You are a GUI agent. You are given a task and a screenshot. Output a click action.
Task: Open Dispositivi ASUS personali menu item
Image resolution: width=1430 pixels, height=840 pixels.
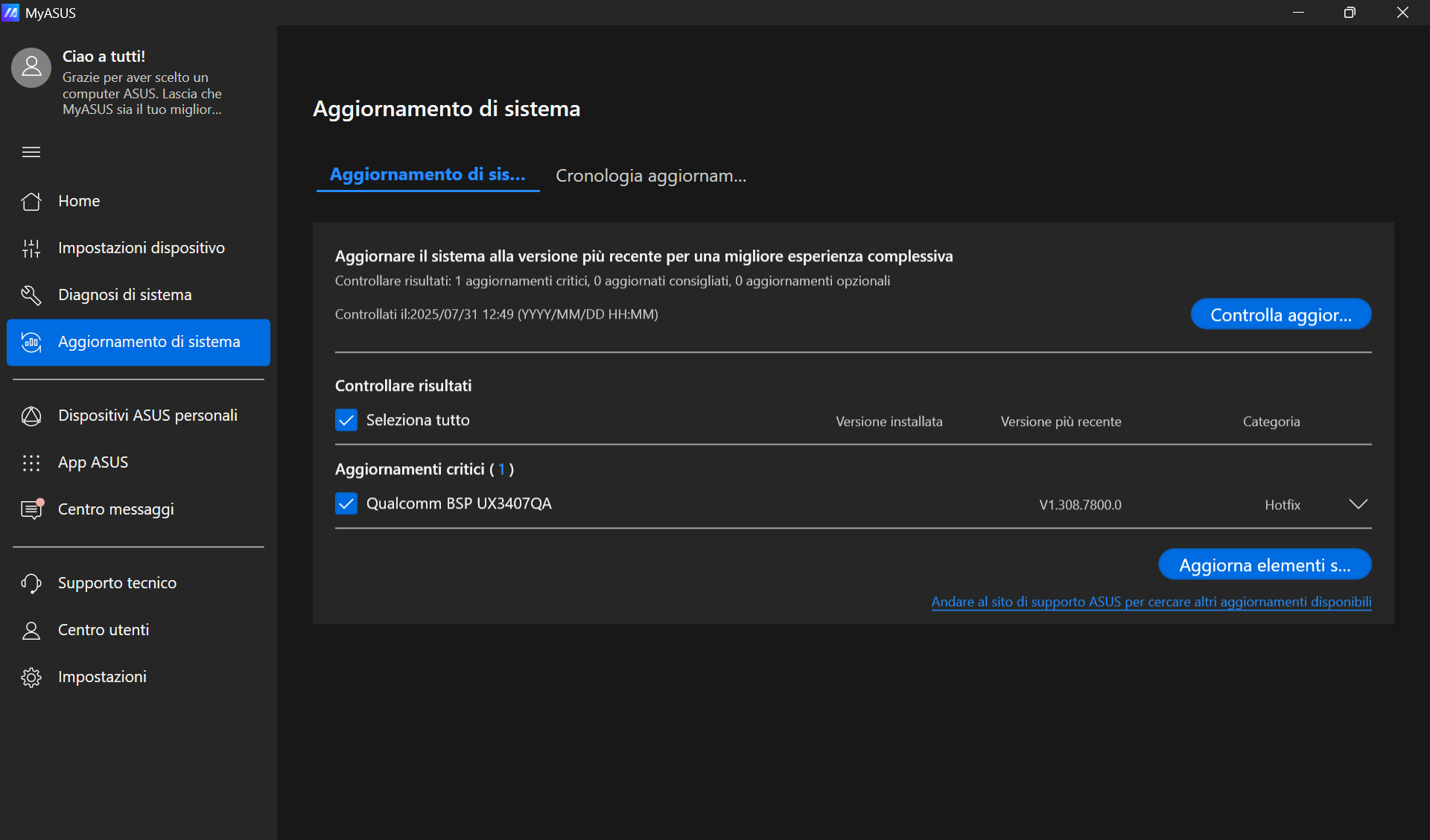coord(139,416)
